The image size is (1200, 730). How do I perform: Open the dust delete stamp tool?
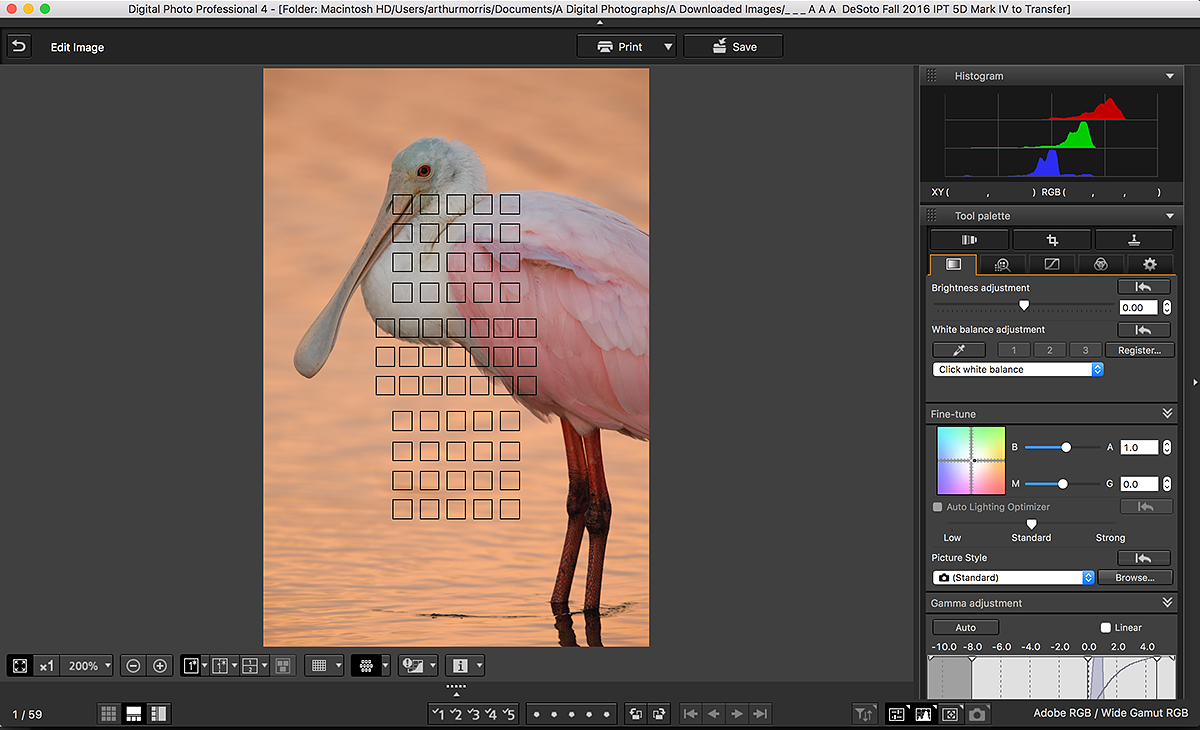tap(1134, 240)
